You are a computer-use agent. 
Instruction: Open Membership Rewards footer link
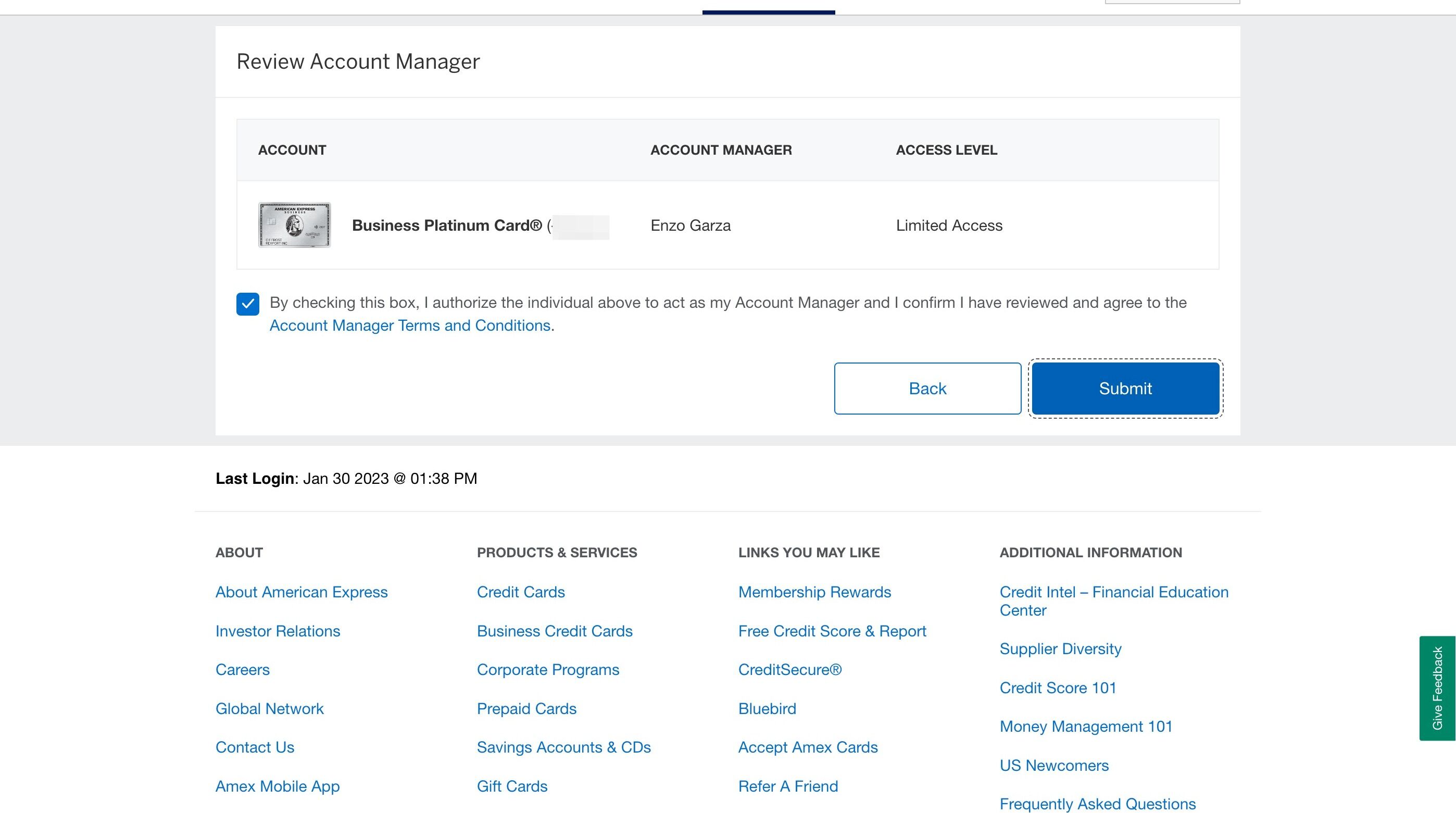[x=814, y=592]
